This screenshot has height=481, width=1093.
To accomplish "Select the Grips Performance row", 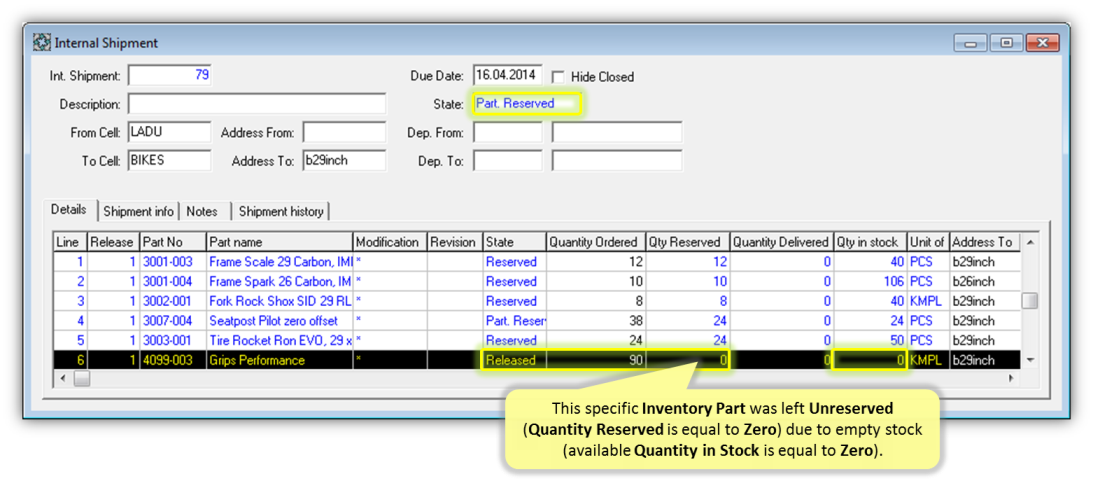I will tap(537, 360).
